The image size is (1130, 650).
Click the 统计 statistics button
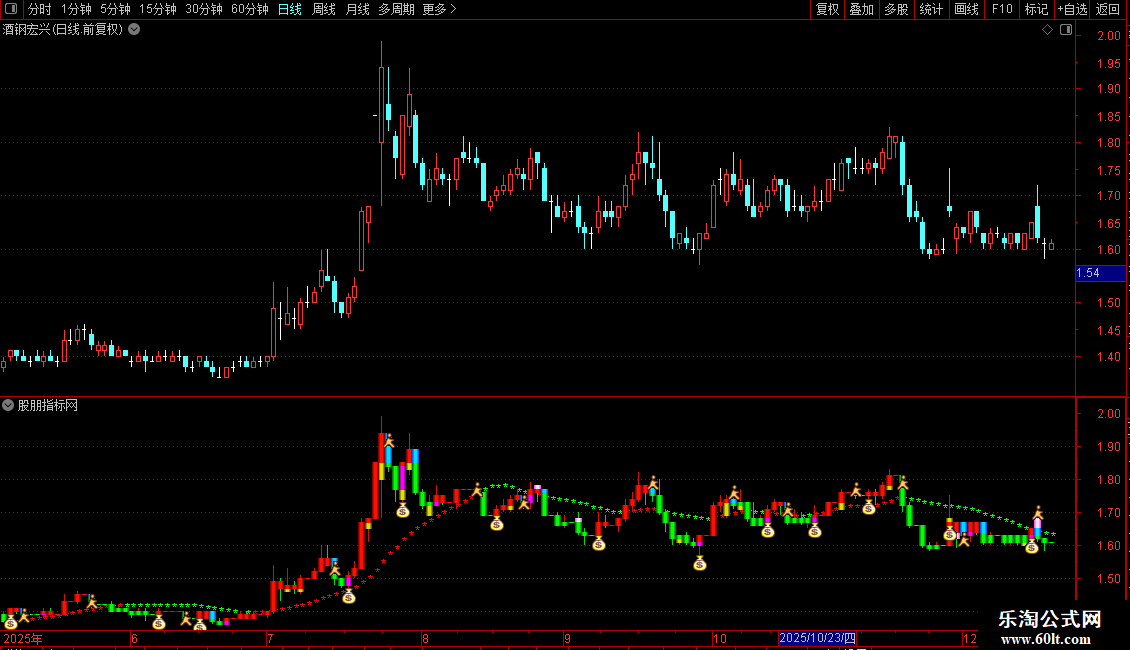tap(931, 9)
